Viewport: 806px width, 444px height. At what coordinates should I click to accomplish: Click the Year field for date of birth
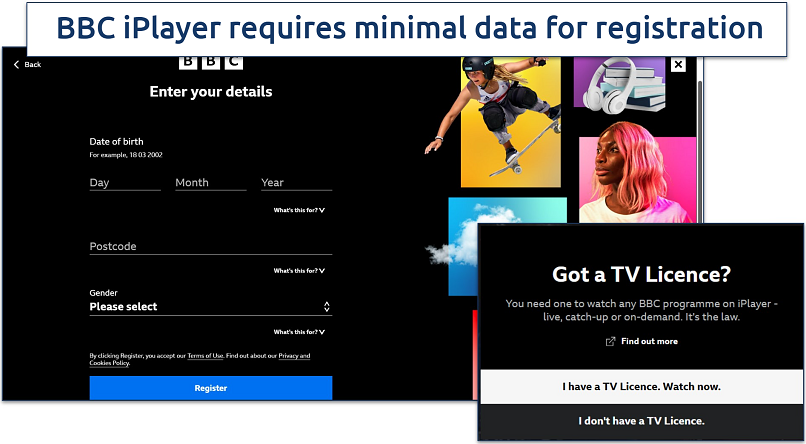click(x=297, y=183)
